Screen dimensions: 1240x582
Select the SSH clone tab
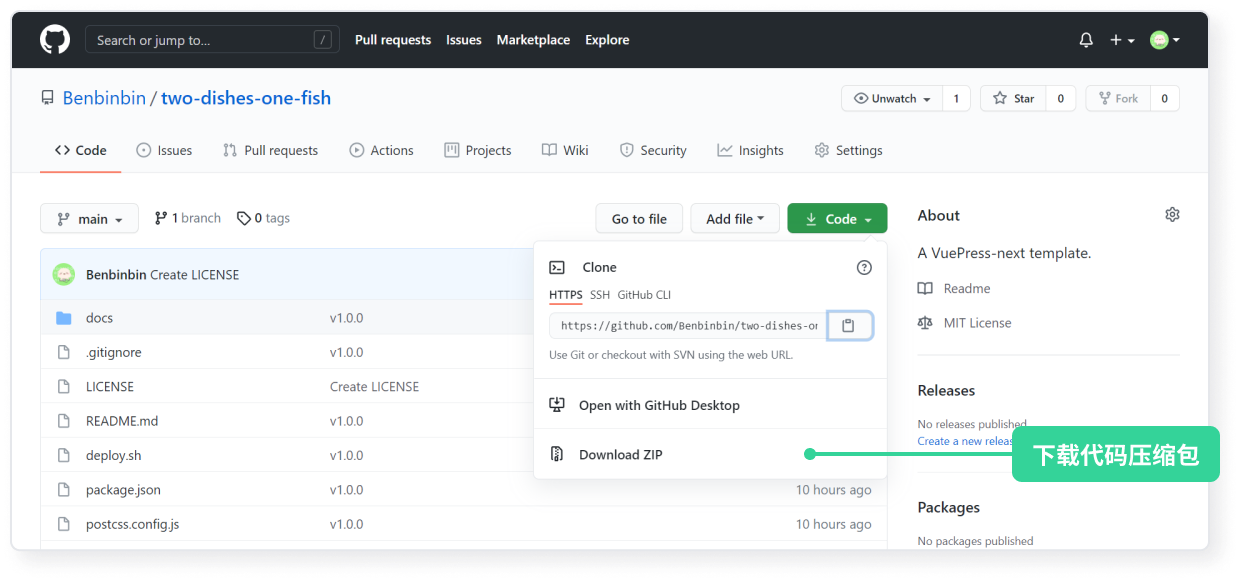point(599,295)
